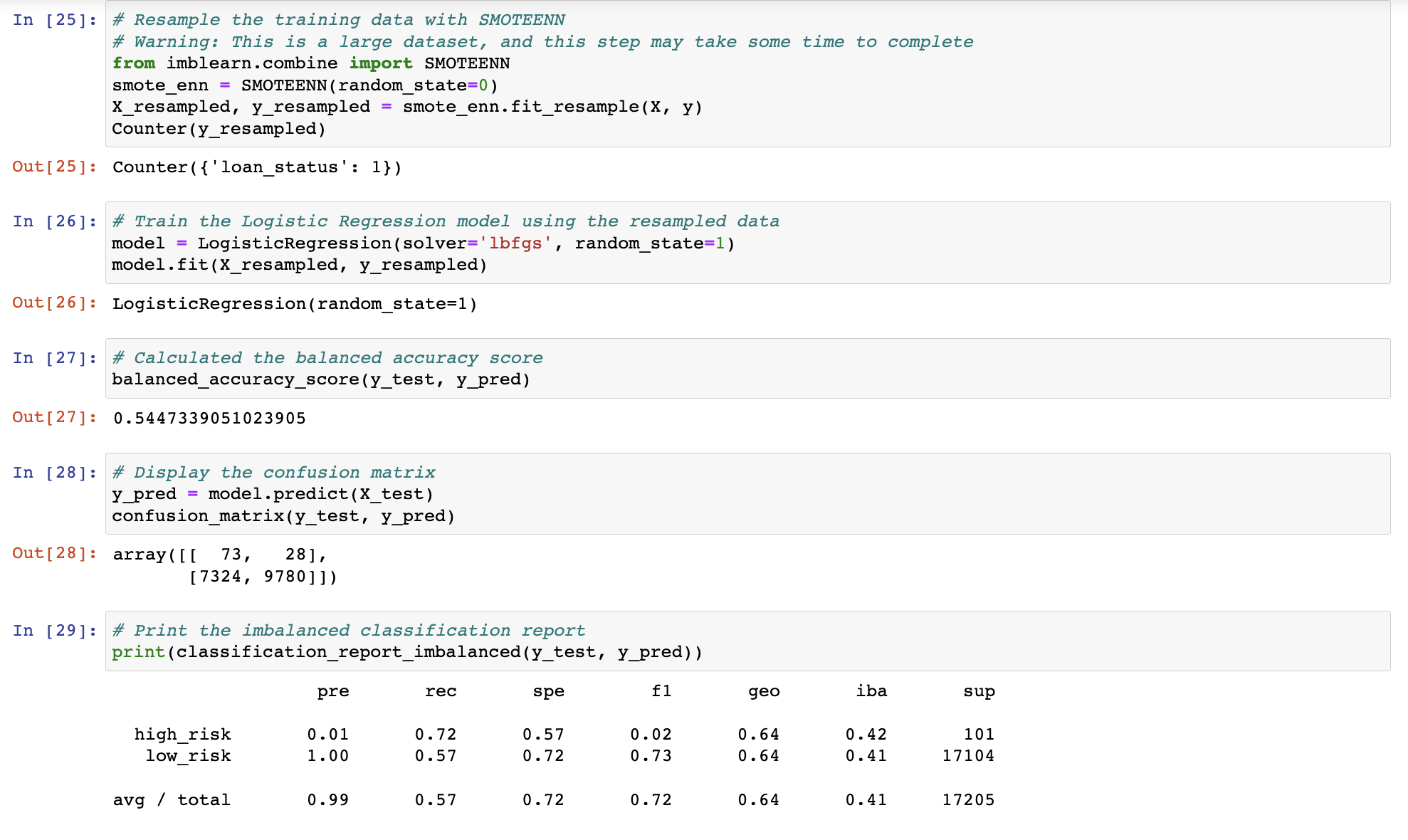Viewport: 1408px width, 840px height.
Task: Click the 'import' keyword in the first cell
Action: (x=381, y=63)
